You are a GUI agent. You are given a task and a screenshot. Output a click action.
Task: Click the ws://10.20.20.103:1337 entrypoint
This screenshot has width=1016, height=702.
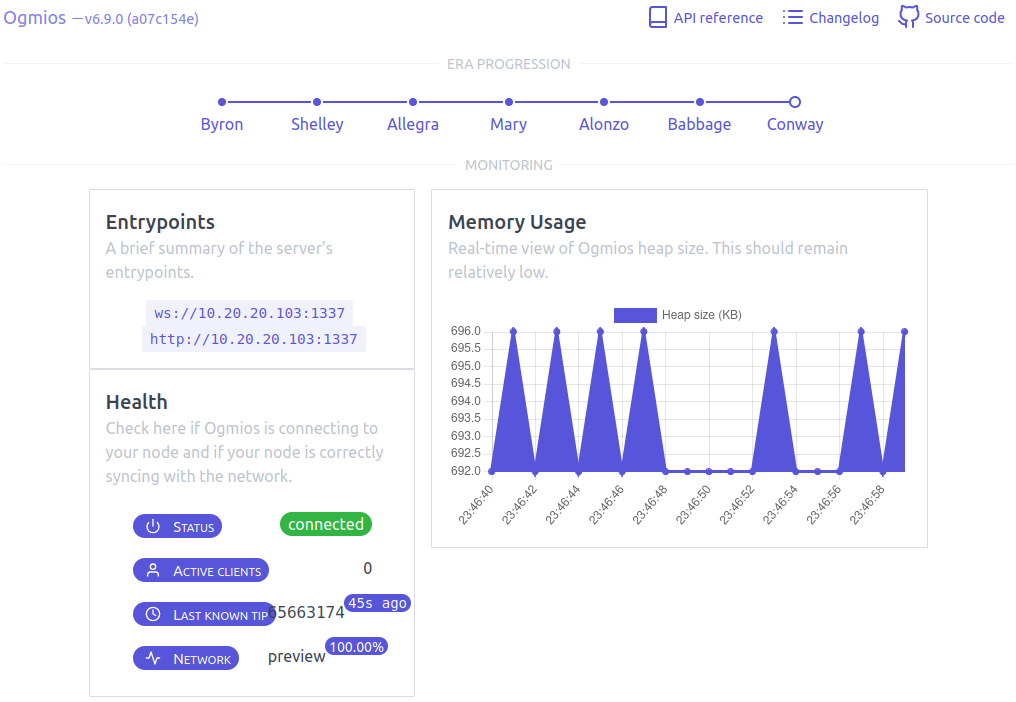click(x=249, y=313)
